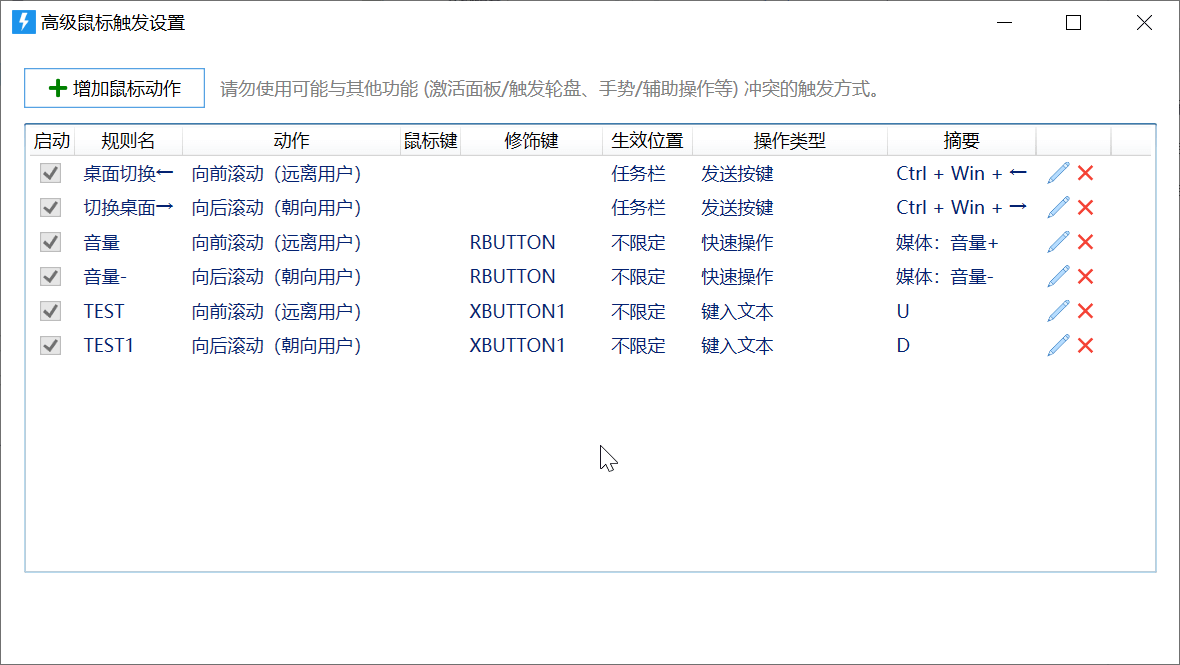Screen dimensions: 1180x665
Task: Click the 修饰键 column header
Action: point(531,141)
